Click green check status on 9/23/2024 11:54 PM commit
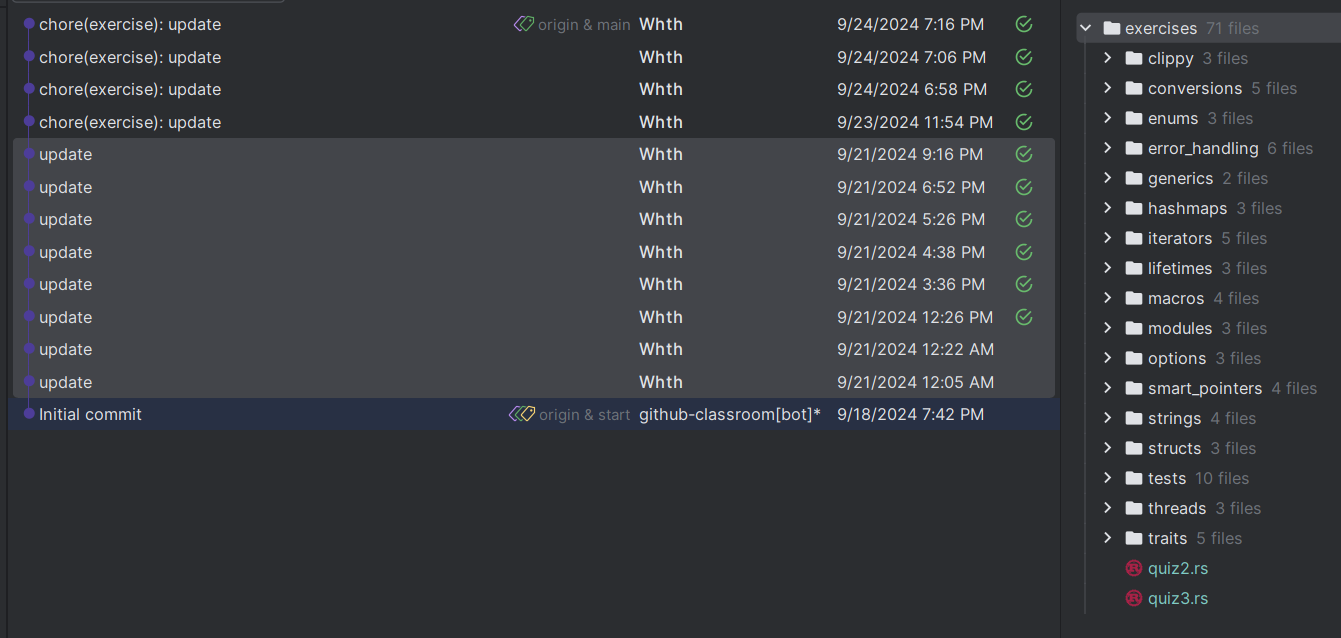 point(1023,122)
